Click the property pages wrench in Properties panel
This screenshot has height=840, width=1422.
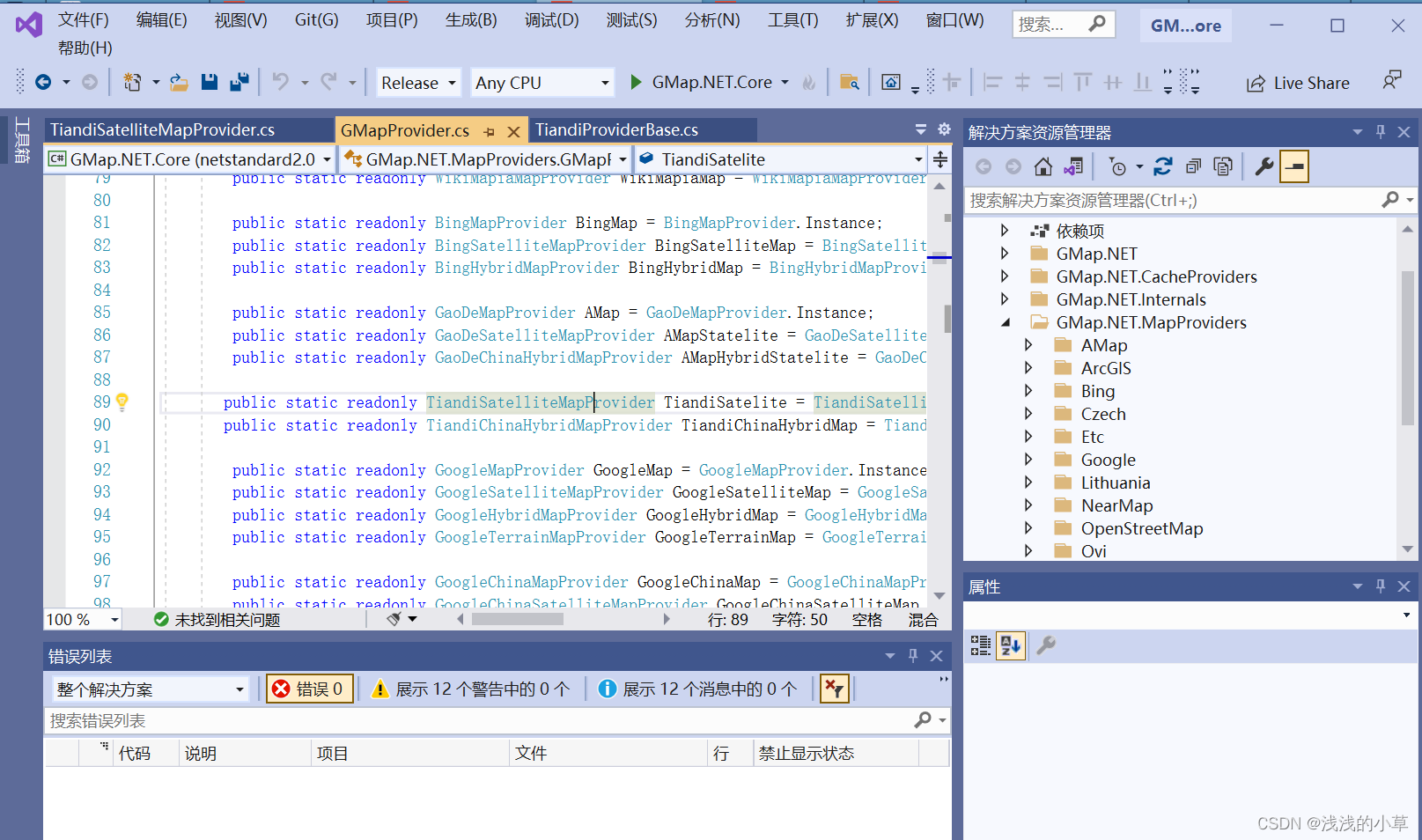(1046, 645)
